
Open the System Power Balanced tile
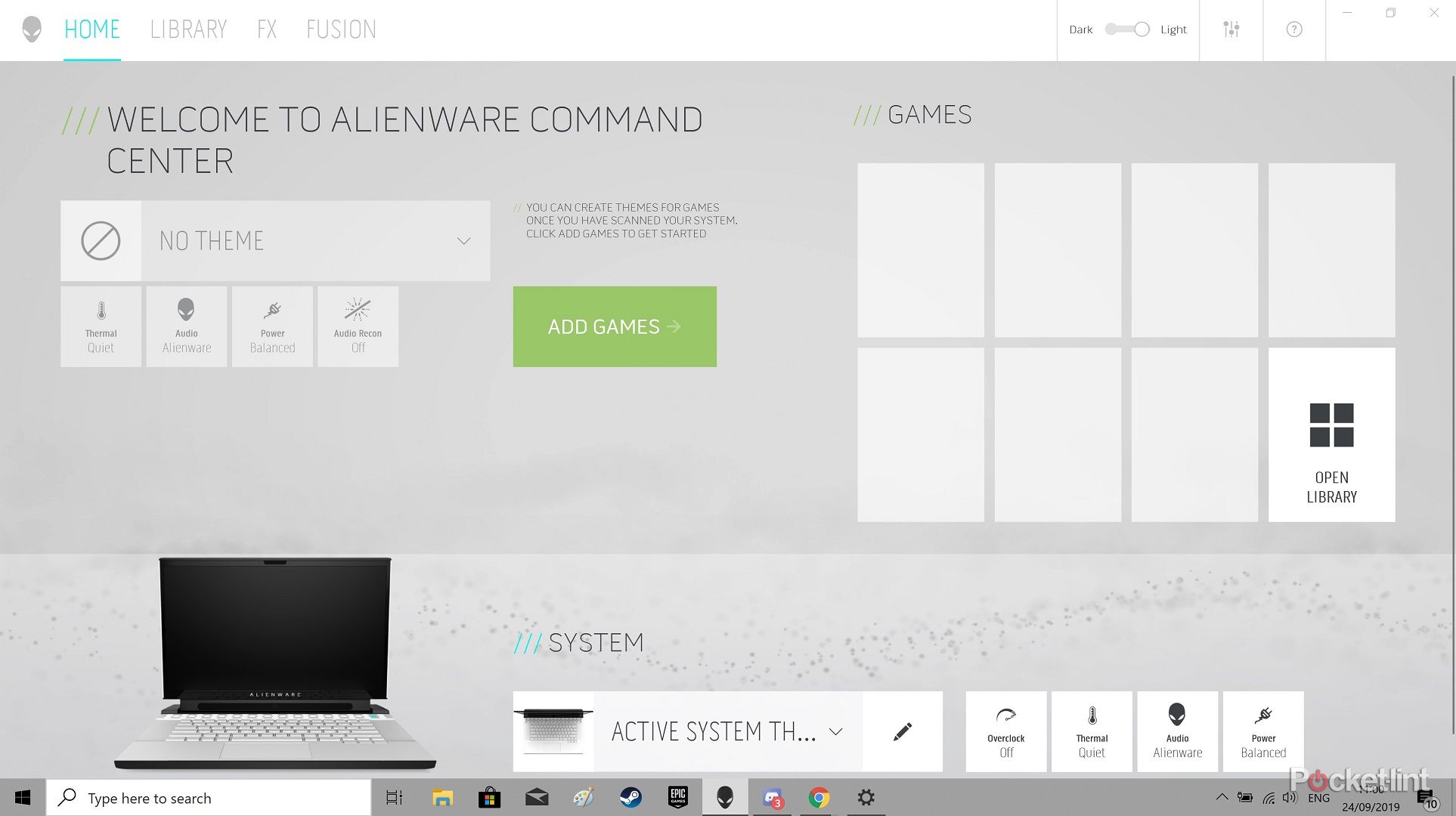pos(1263,731)
